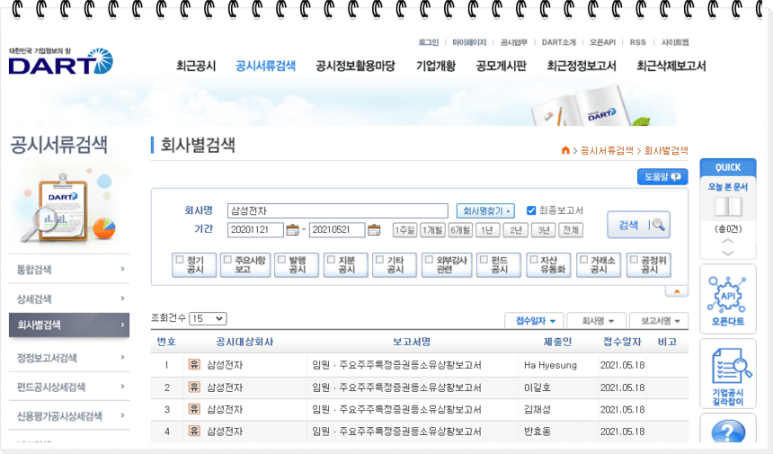Click the 회사명 company name input field
Image resolution: width=773 pixels, height=454 pixels.
pyautogui.click(x=337, y=211)
